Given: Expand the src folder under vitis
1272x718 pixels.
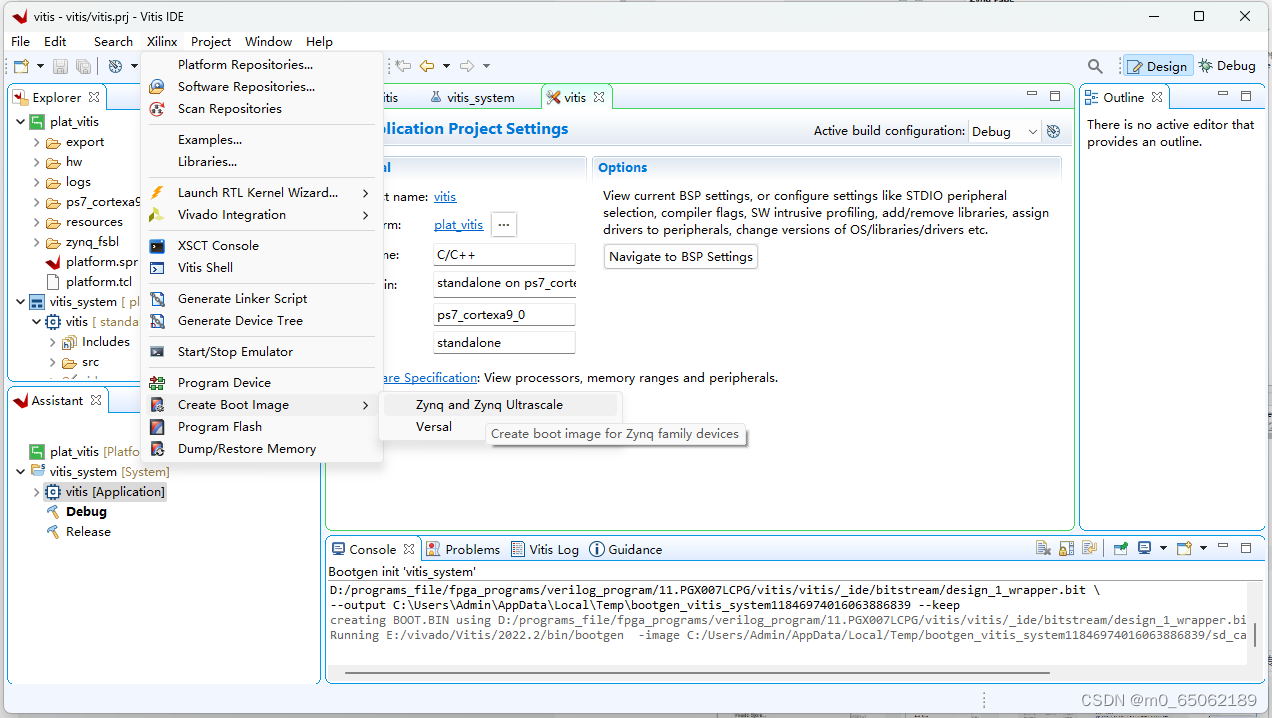Looking at the screenshot, I should pos(52,361).
